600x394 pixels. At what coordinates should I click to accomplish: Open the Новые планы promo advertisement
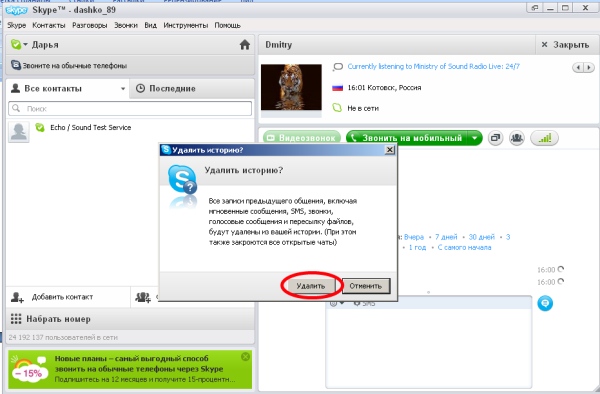tap(130, 370)
